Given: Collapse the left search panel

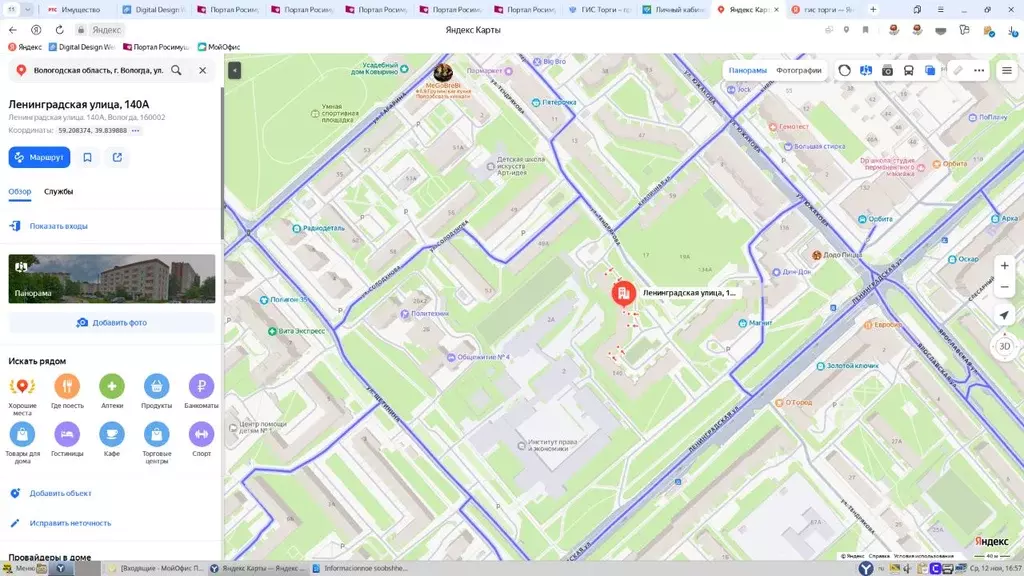Looking at the screenshot, I should coord(234,70).
